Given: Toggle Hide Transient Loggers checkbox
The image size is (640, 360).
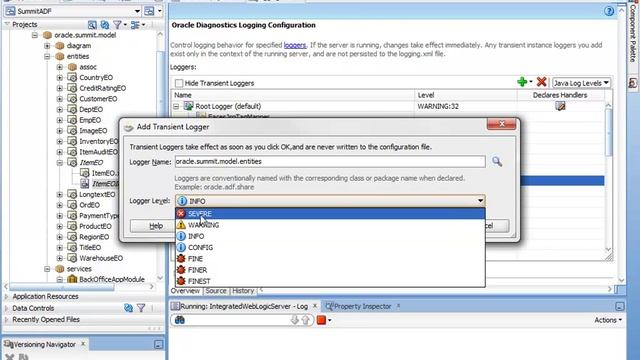Looking at the screenshot, I should (179, 83).
